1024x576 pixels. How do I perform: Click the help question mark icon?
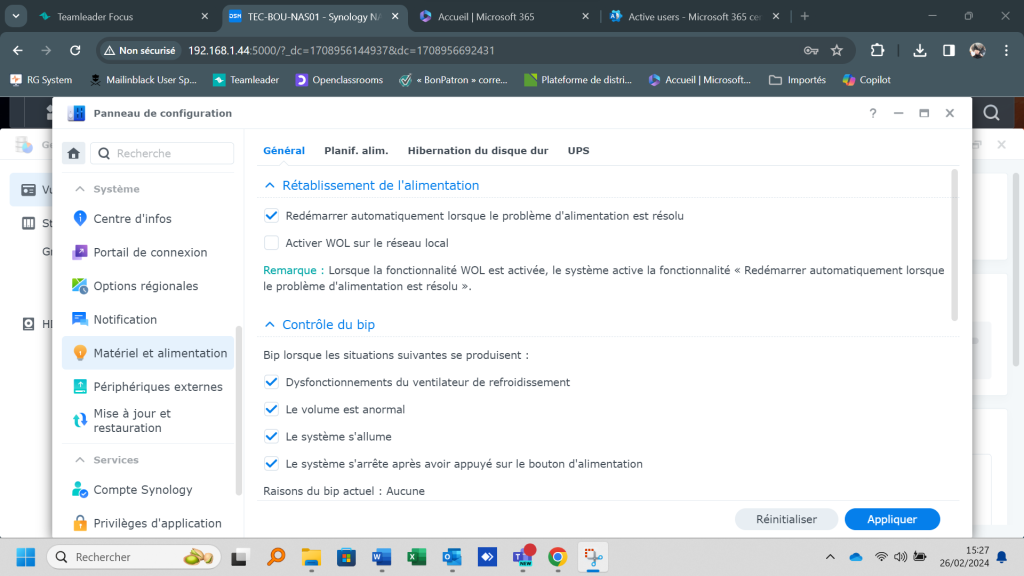pyautogui.click(x=872, y=114)
